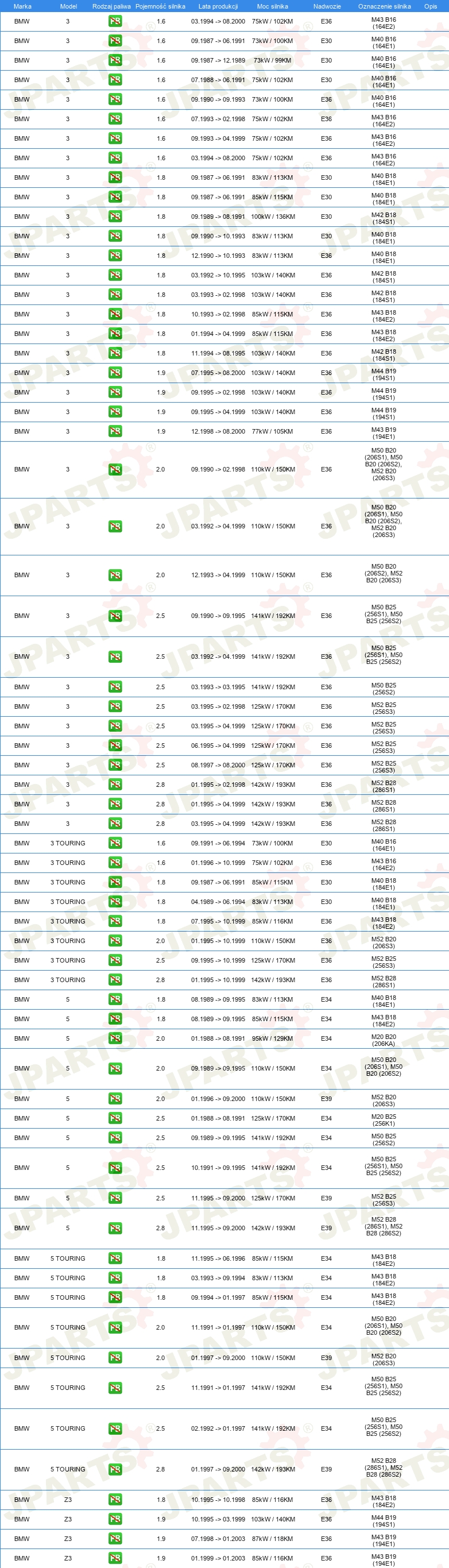
Task: Click the fuel icon in the 09.1990 -> 02.1998 row
Action: [x=115, y=469]
